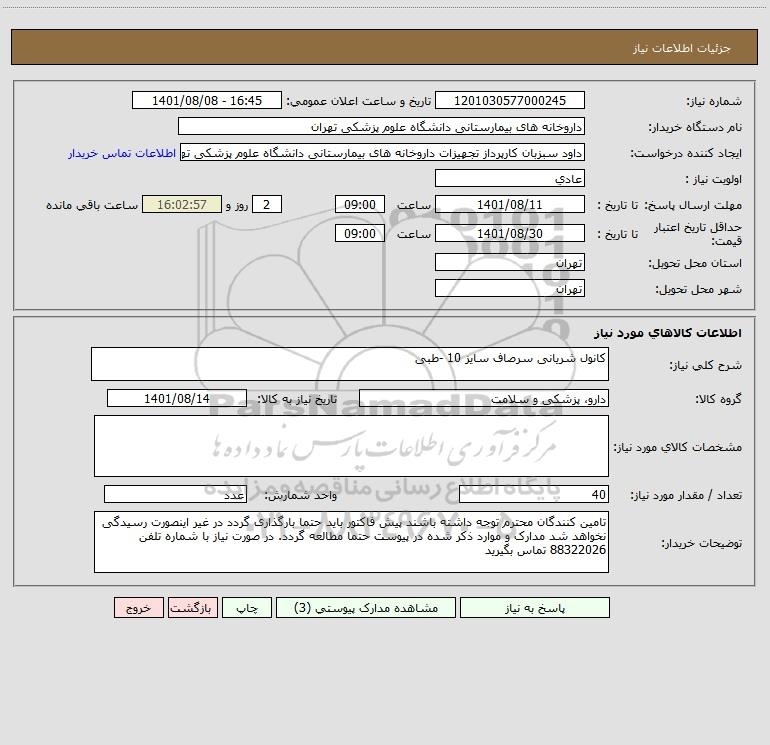Click the delivery city field 'تهران'
Image resolution: width=770 pixels, height=745 pixels.
pos(510,289)
